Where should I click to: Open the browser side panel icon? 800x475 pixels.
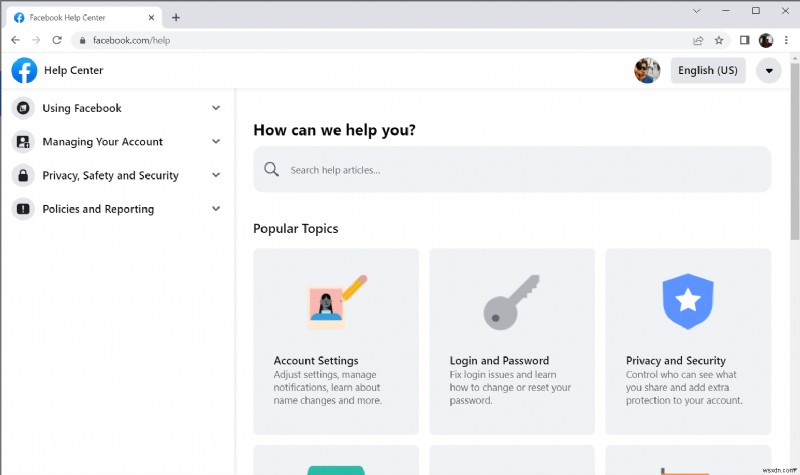[x=744, y=40]
